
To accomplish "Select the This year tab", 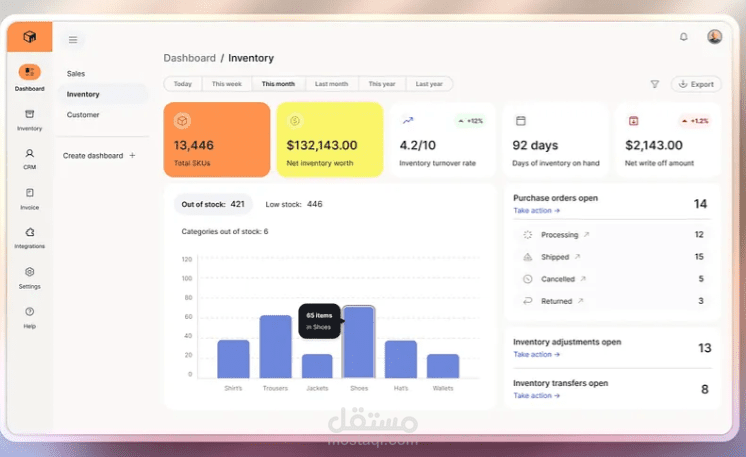I will pos(382,84).
